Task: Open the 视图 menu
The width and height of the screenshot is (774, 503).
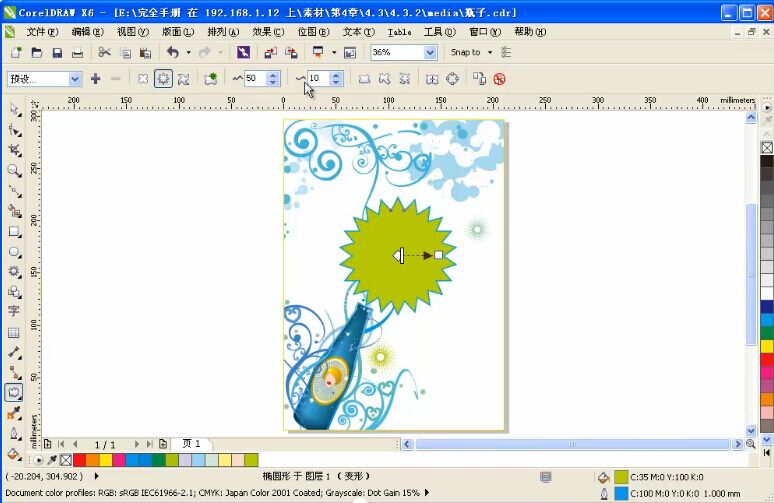Action: [x=133, y=32]
